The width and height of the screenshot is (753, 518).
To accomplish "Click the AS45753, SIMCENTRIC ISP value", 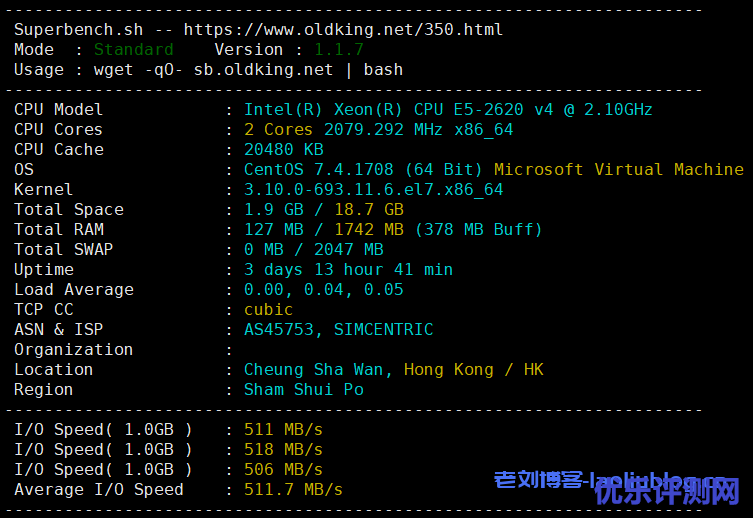I will pos(338,329).
